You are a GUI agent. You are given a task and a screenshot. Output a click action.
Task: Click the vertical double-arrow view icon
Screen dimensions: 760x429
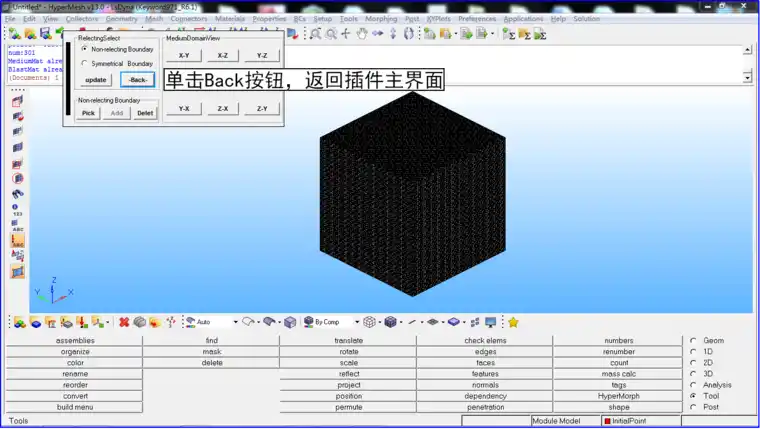coord(393,33)
